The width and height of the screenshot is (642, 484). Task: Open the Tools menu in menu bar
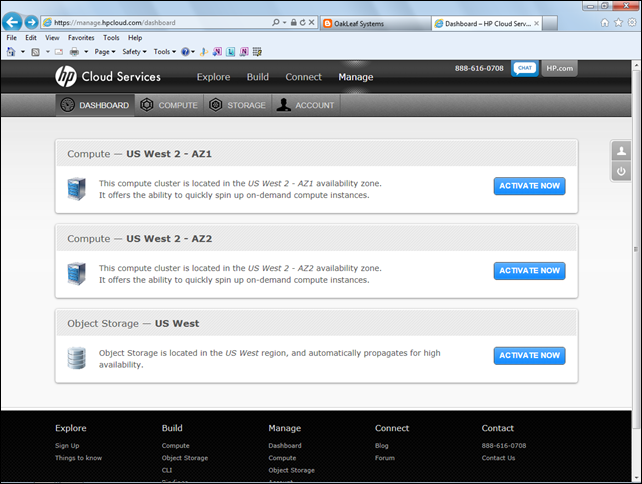click(x=111, y=38)
